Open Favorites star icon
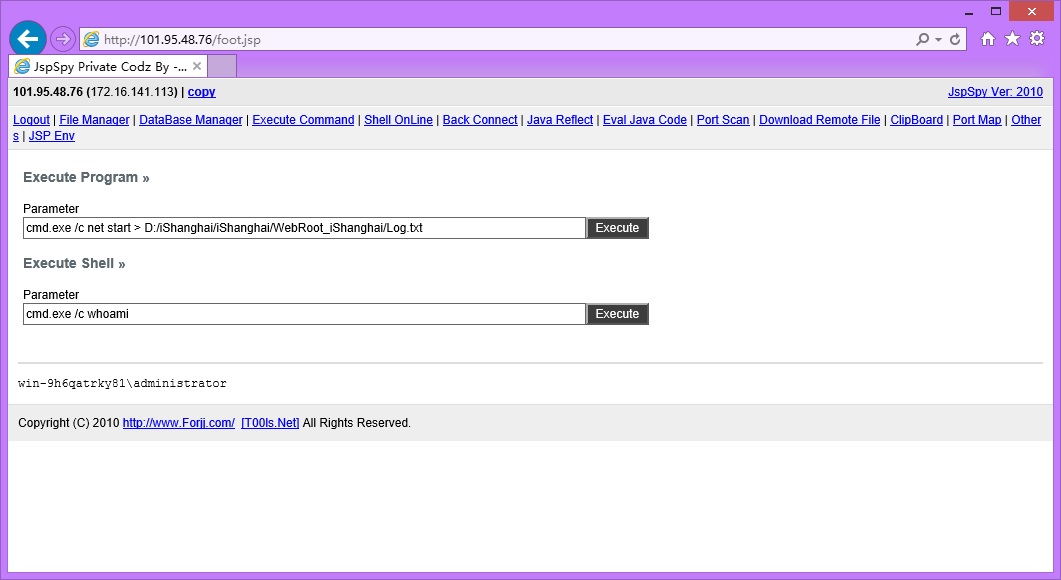1061x580 pixels. point(1012,39)
